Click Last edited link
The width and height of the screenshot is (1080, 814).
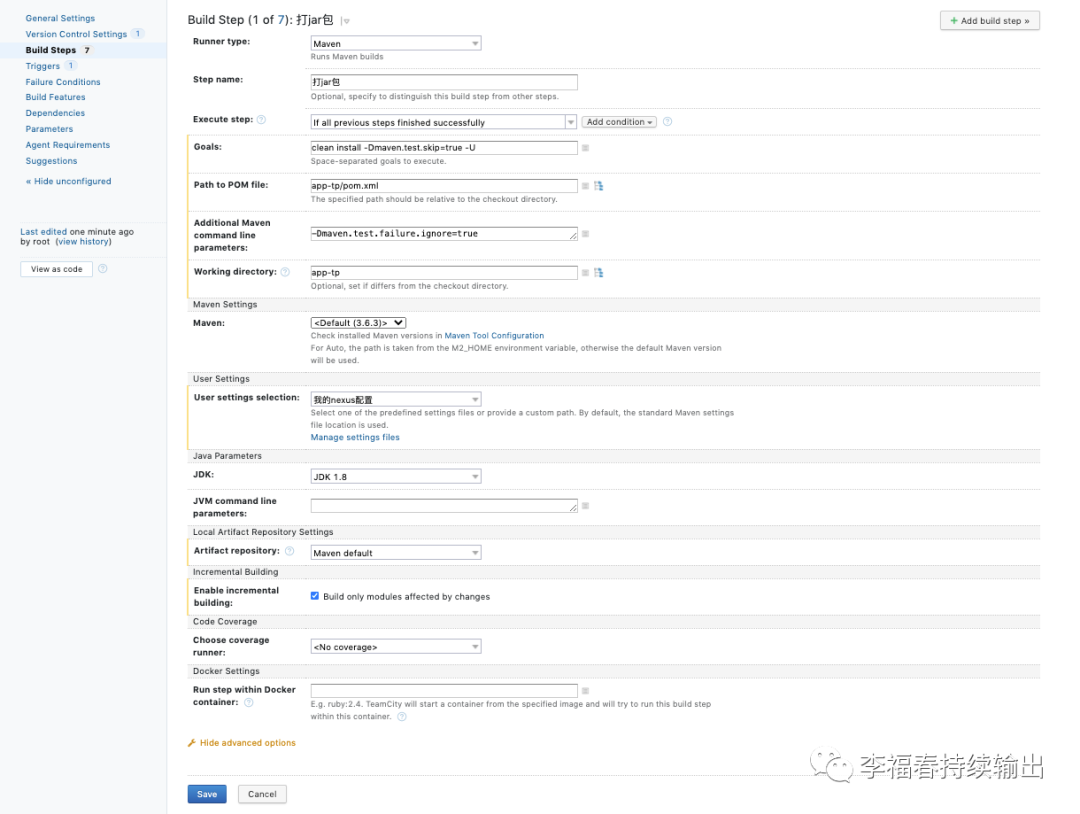click(43, 232)
